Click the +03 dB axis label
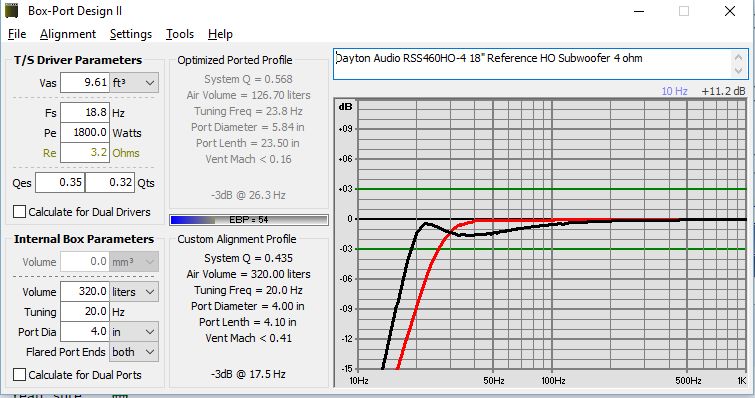 345,189
